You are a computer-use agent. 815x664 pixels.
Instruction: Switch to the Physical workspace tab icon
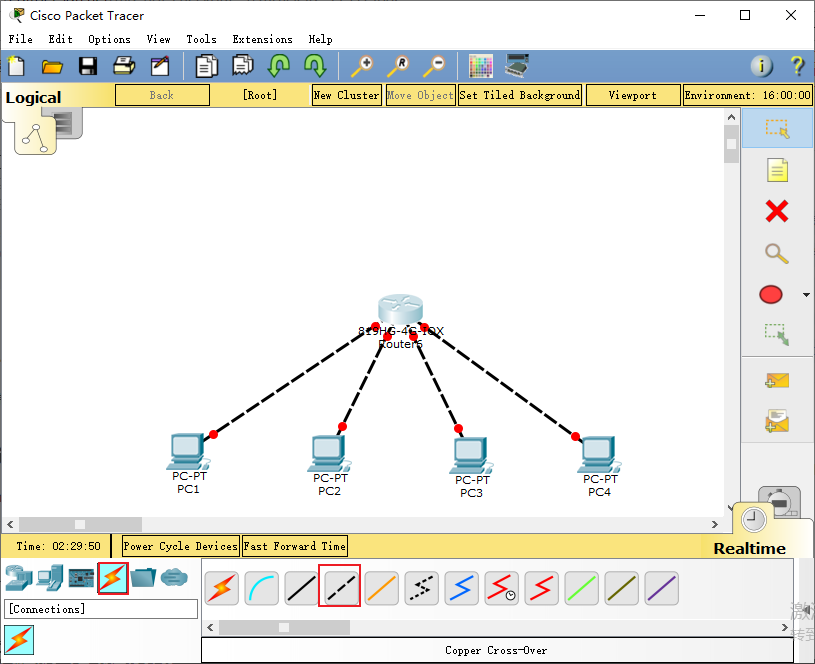[x=67, y=123]
